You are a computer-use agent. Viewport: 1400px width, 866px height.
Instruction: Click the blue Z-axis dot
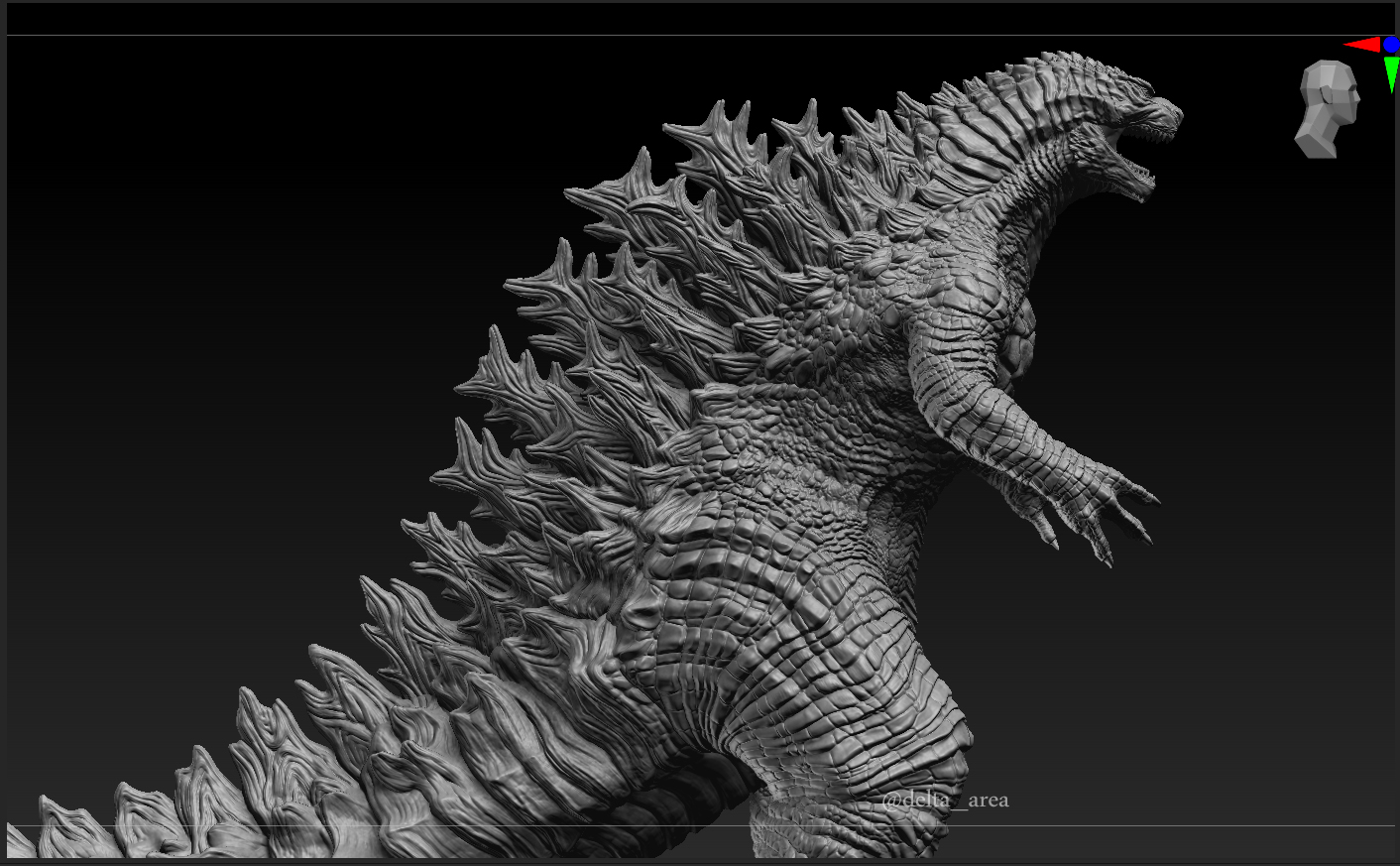(x=1392, y=45)
